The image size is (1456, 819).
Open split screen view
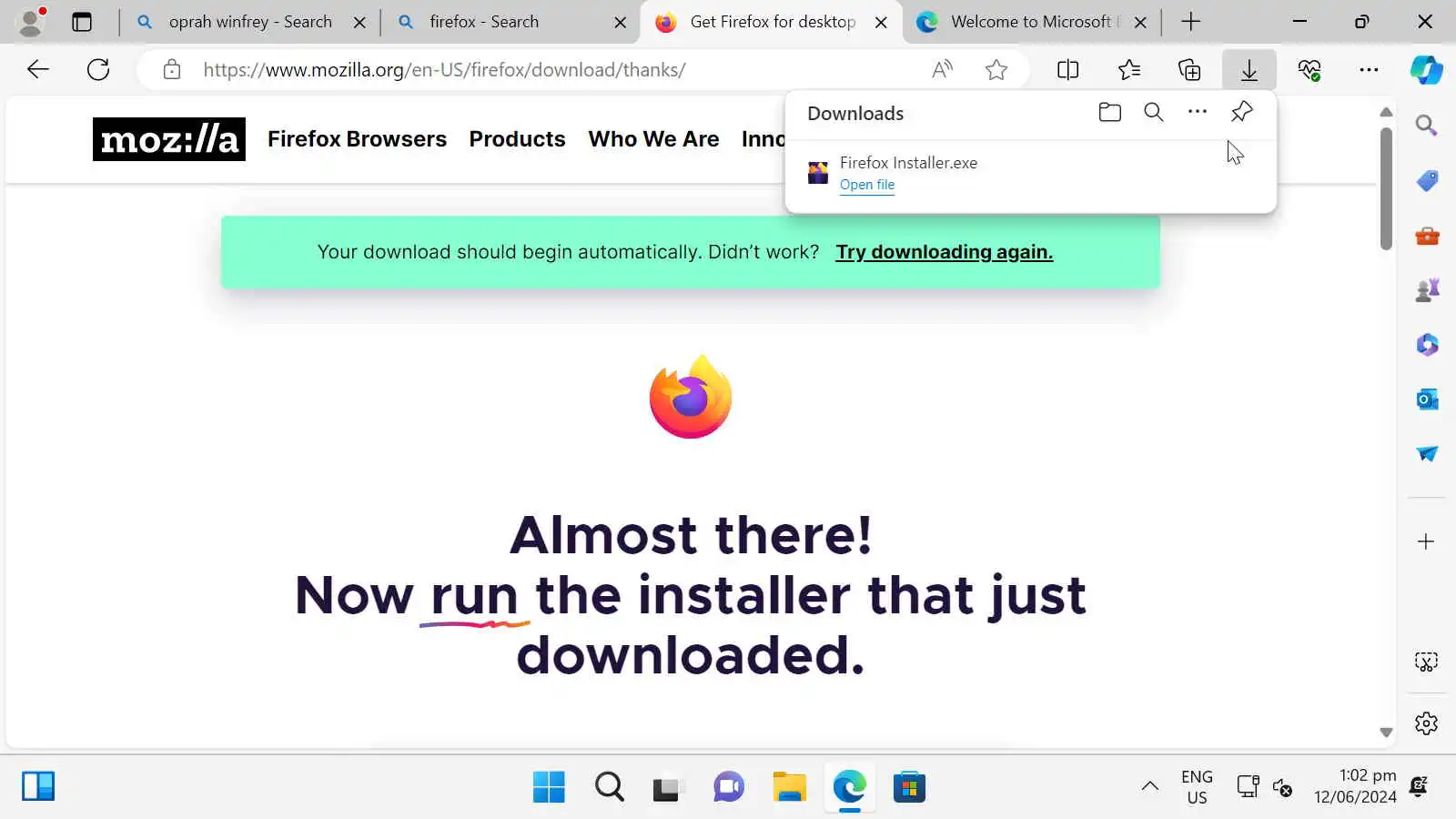coord(1068,69)
